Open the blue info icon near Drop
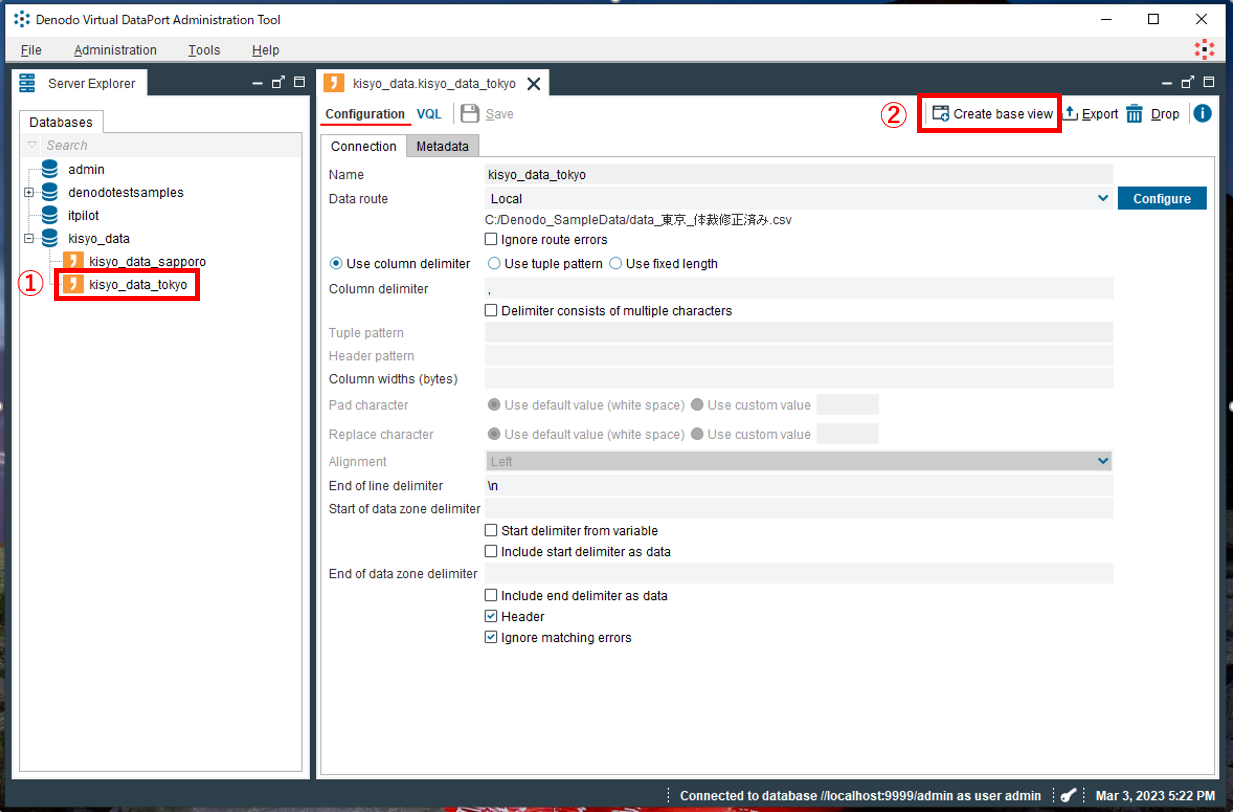The height and width of the screenshot is (812, 1233). pos(1202,113)
